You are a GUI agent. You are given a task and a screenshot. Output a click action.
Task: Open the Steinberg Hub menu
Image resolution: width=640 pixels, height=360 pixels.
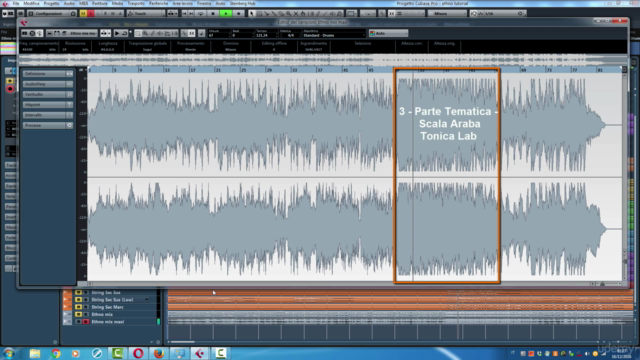(242, 3)
